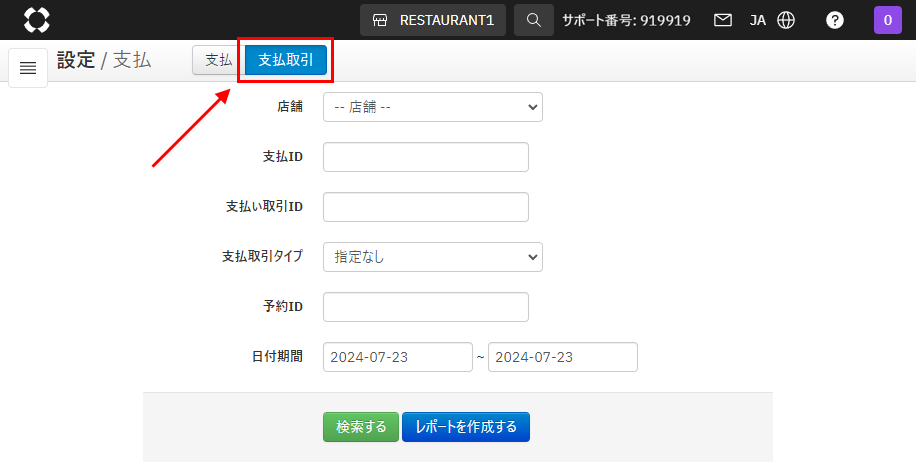Open help via question mark icon
This screenshot has height=462, width=916.
point(835,20)
